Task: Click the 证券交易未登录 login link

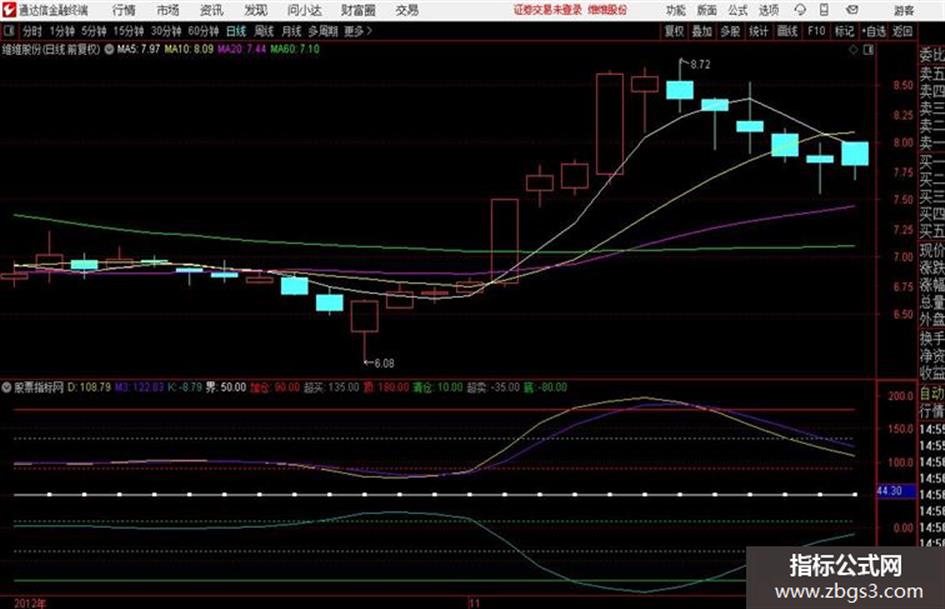Action: [x=548, y=10]
